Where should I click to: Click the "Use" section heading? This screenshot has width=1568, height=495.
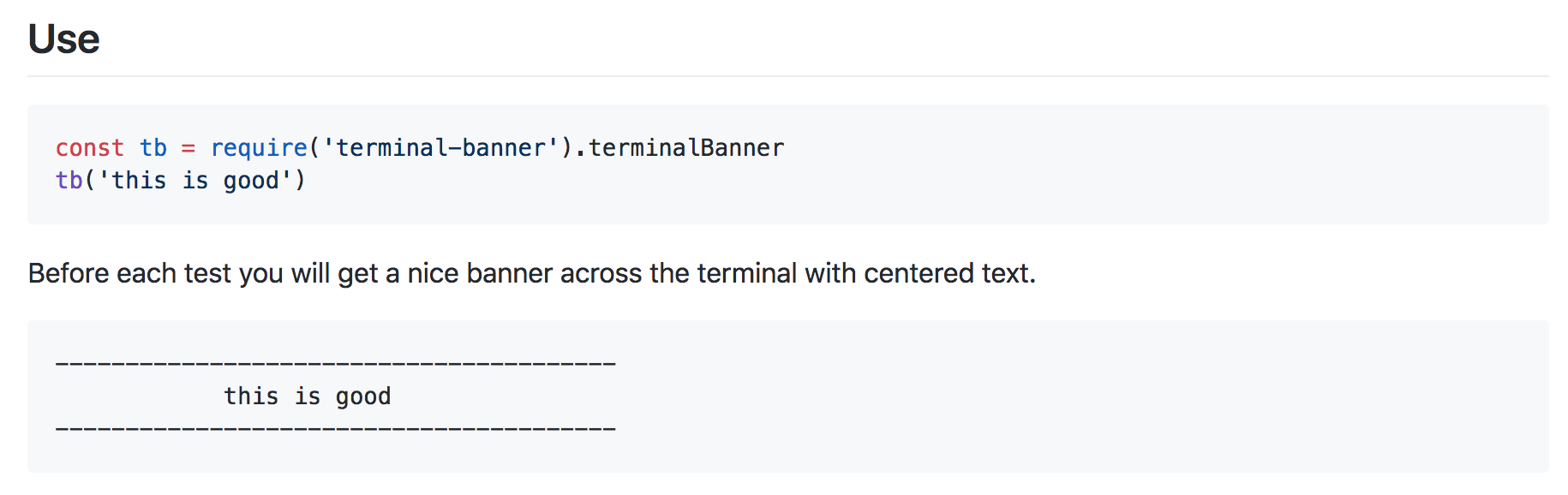pos(63,39)
